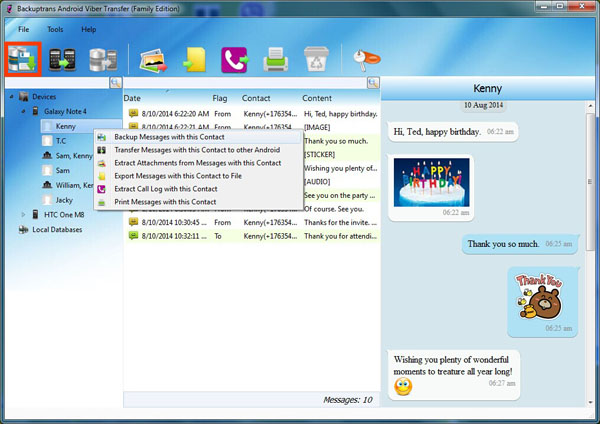The height and width of the screenshot is (424, 600).
Task: Expand the HTC One M8 node
Action: pyautogui.click(x=23, y=215)
